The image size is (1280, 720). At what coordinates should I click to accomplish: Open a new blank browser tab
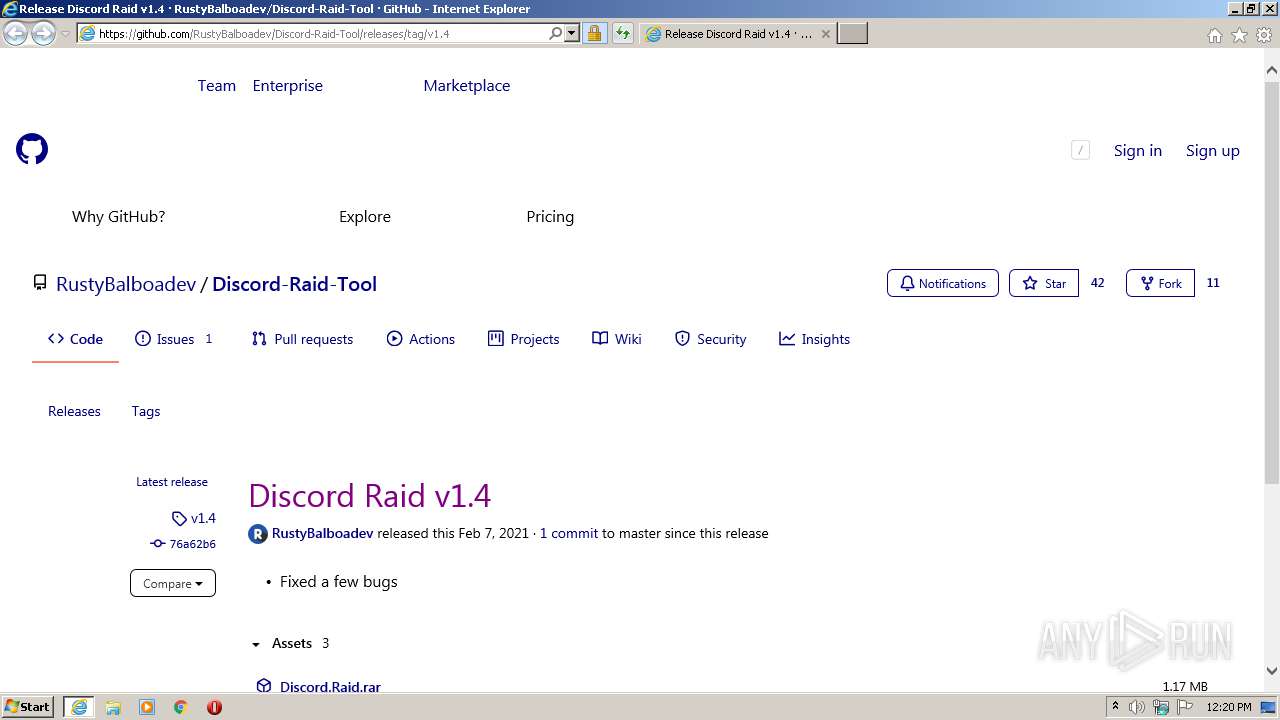coord(852,34)
